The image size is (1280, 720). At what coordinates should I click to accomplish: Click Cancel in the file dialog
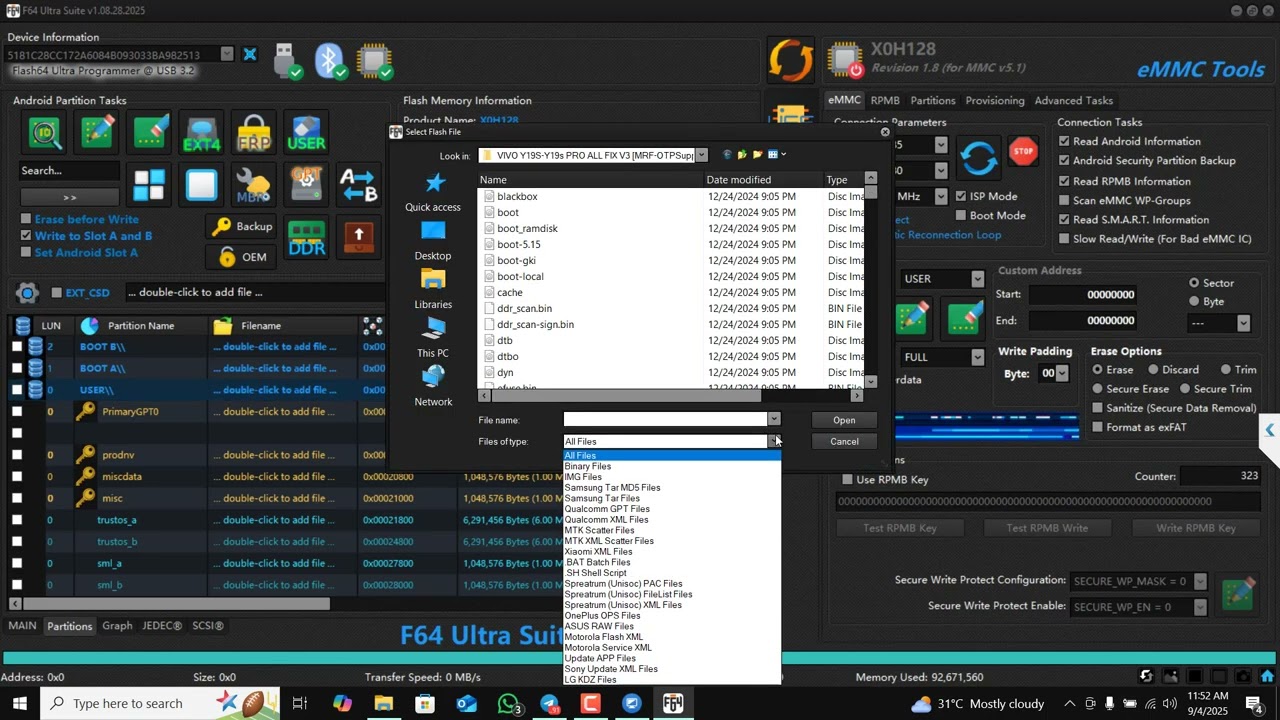click(844, 441)
